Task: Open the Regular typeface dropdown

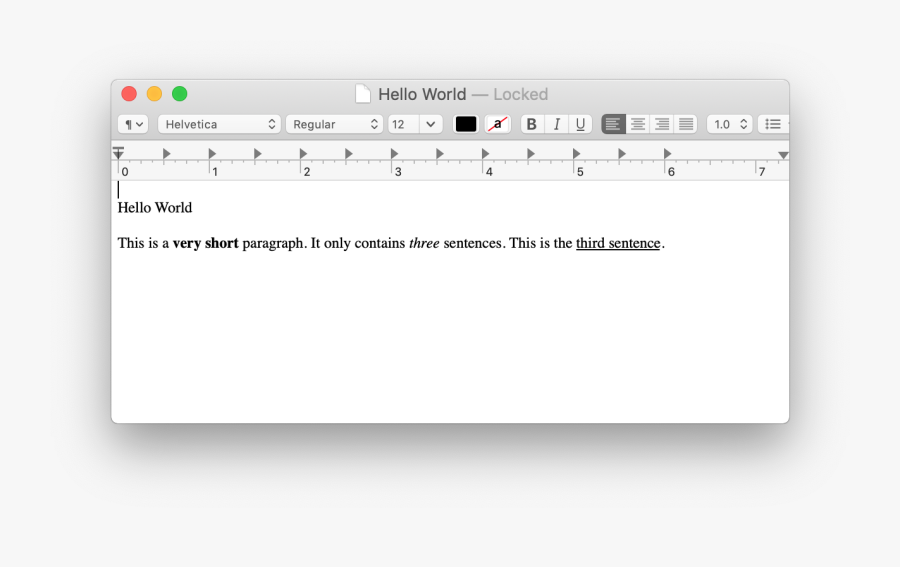Action: [334, 124]
